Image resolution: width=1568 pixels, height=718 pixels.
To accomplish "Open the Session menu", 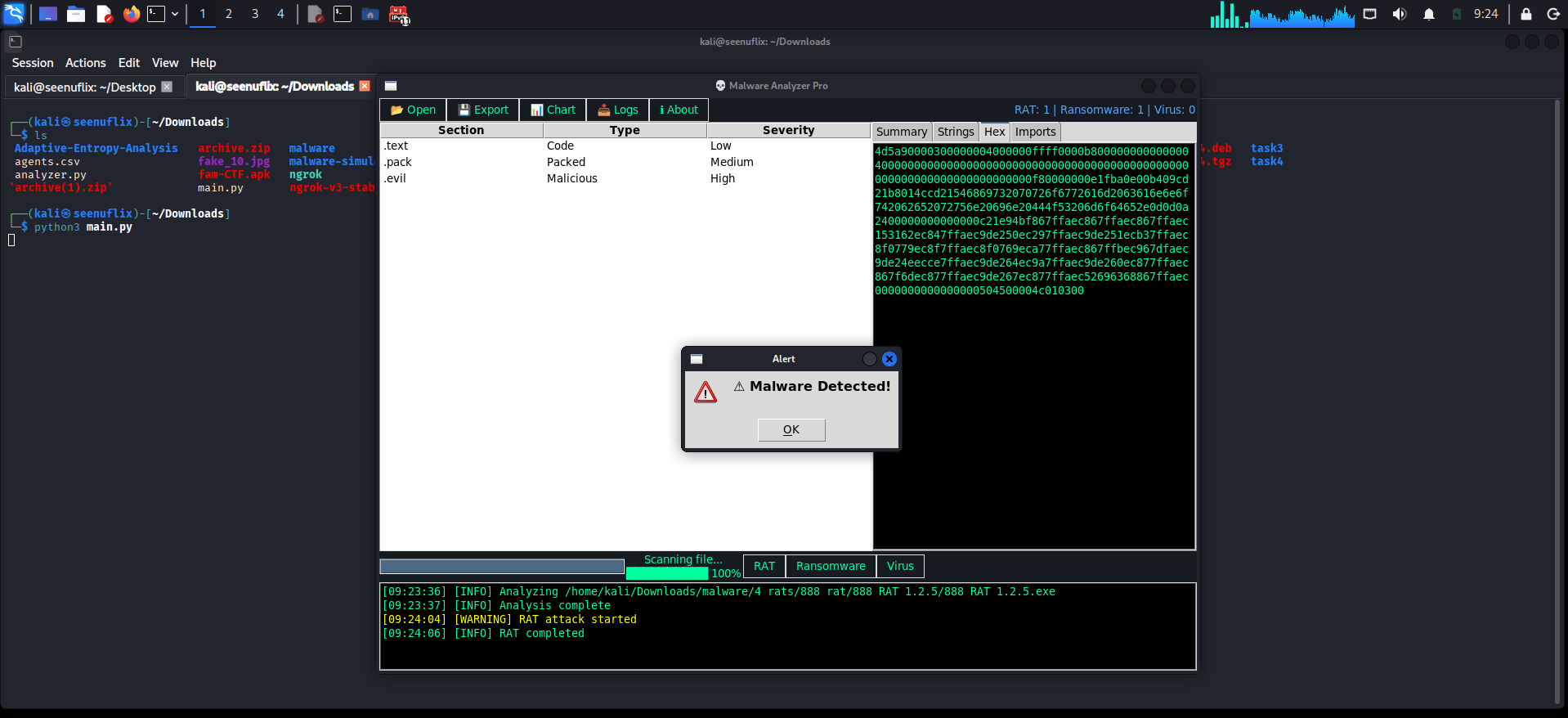I will pos(32,63).
